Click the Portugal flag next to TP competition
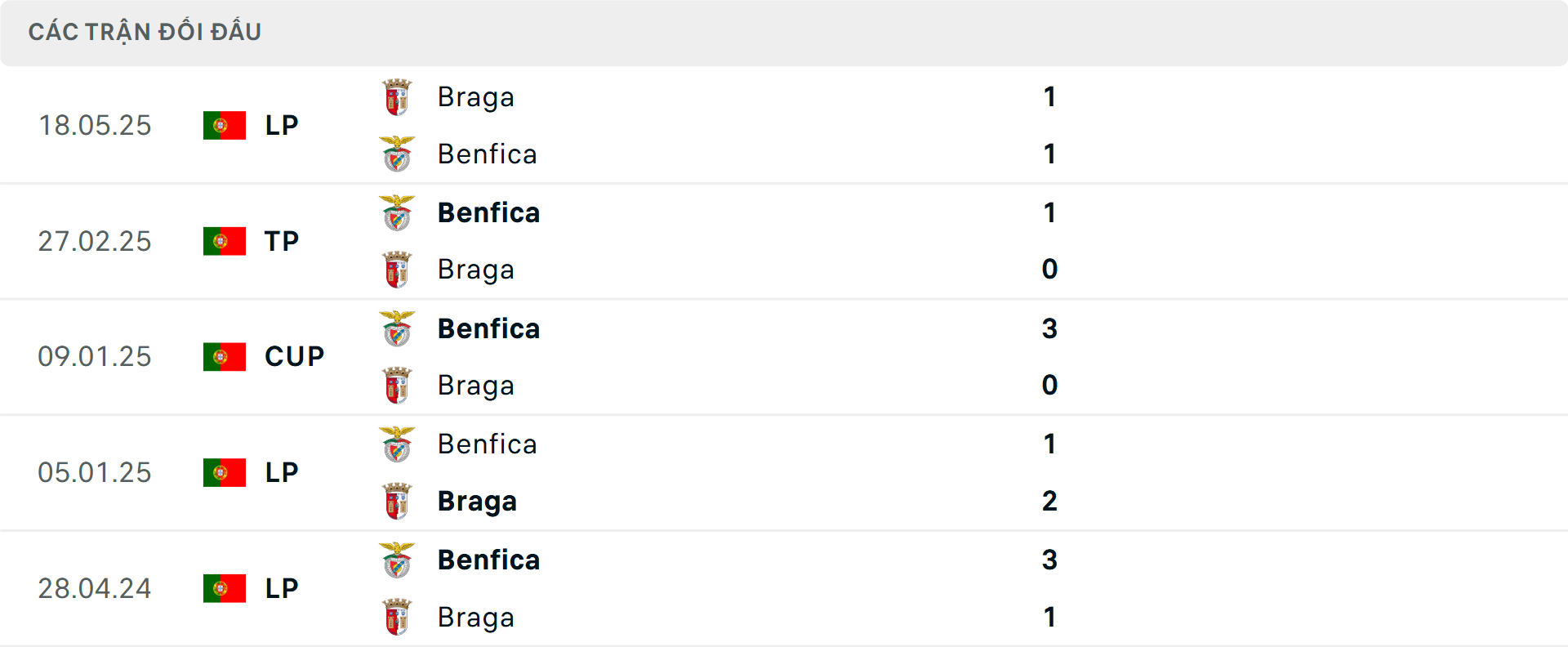The width and height of the screenshot is (1568, 647). 224,241
